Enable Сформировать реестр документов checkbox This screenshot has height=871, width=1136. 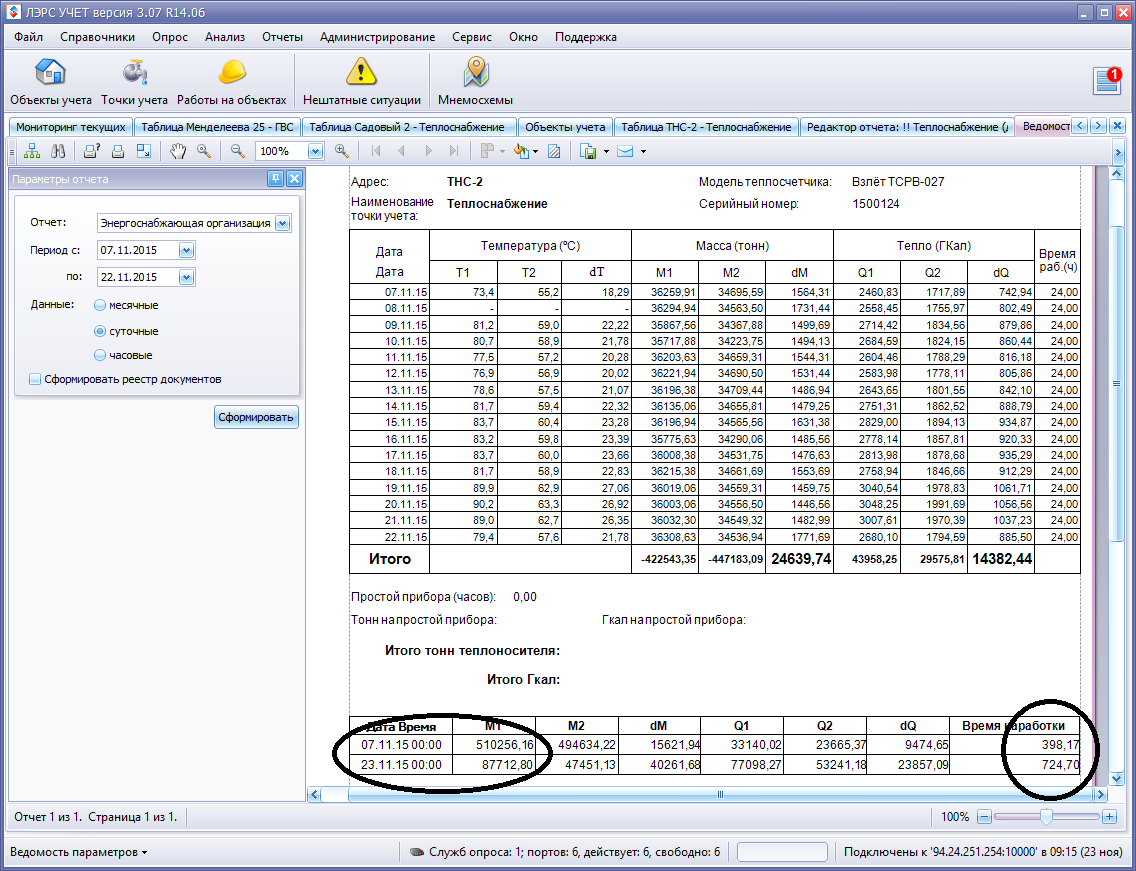pos(34,379)
